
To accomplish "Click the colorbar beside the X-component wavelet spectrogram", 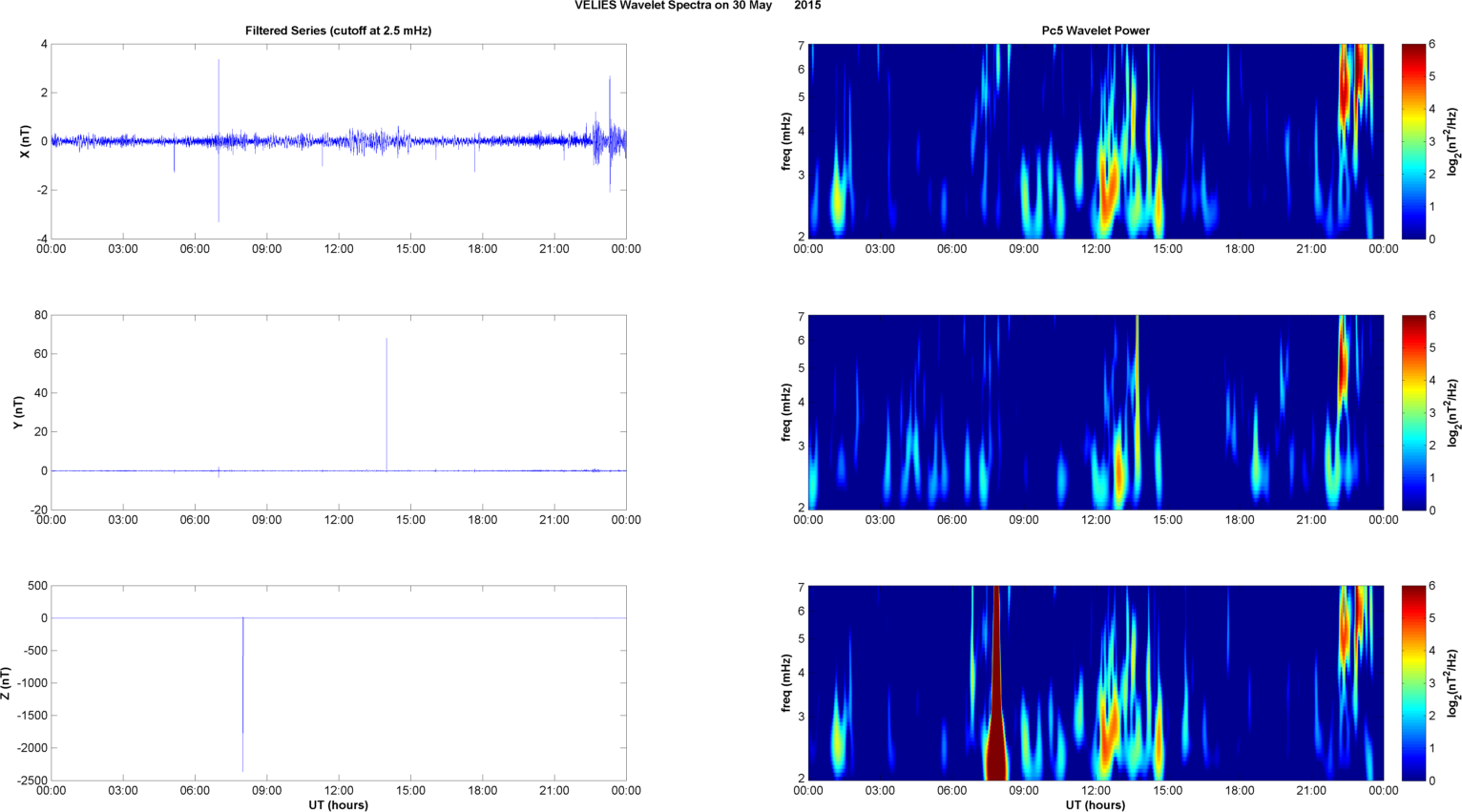I will 1414,141.
